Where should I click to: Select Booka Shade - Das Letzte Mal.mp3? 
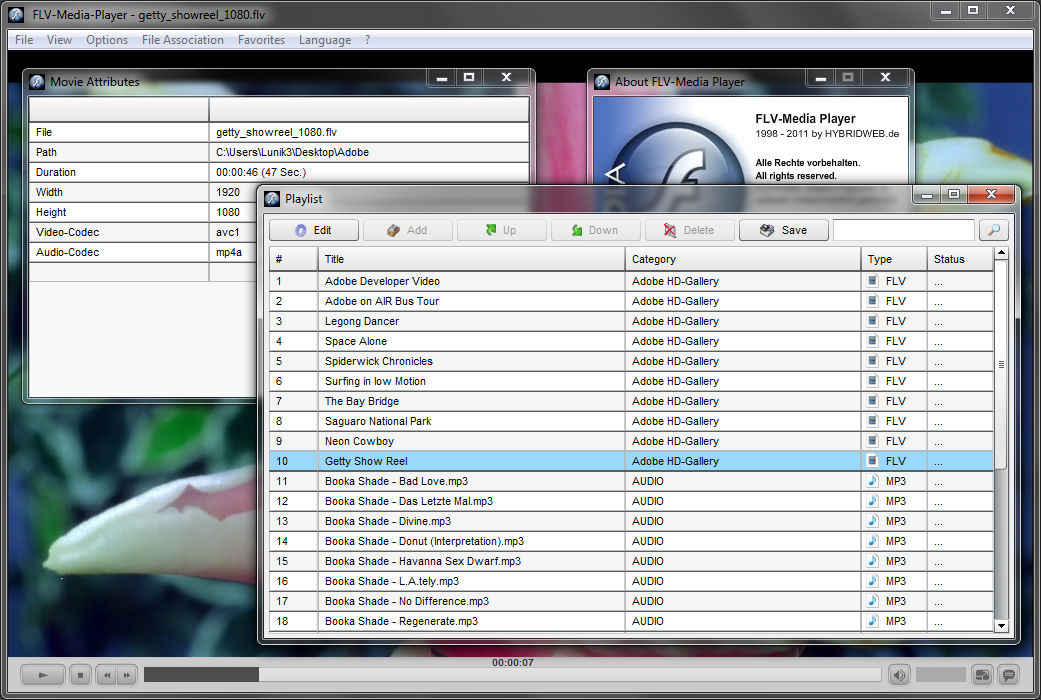pos(631,501)
